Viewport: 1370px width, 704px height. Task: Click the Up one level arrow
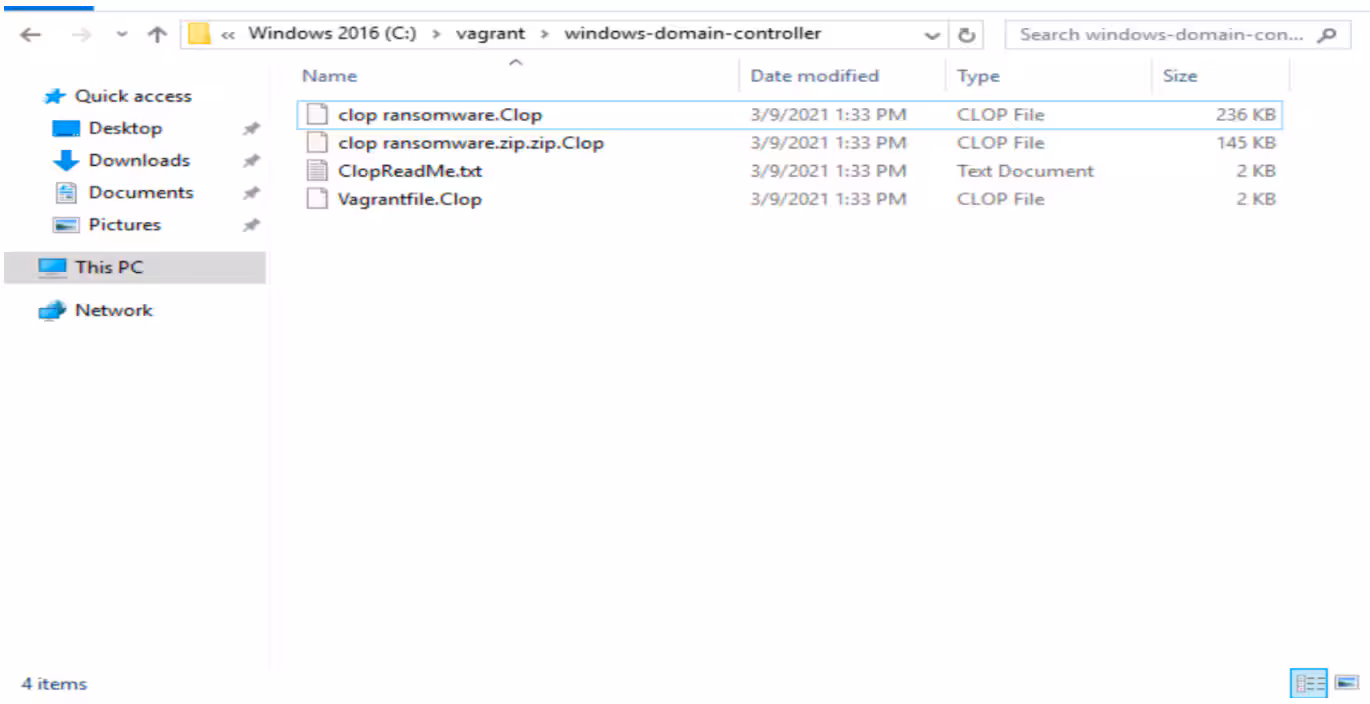(x=157, y=34)
